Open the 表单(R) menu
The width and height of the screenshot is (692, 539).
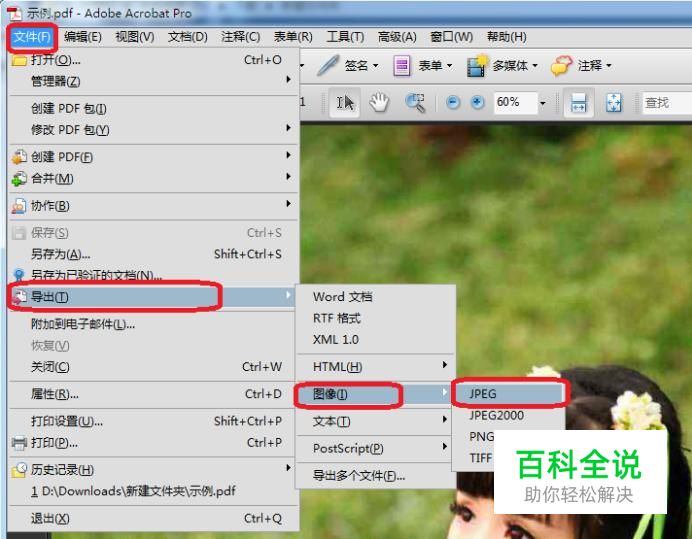pos(293,37)
